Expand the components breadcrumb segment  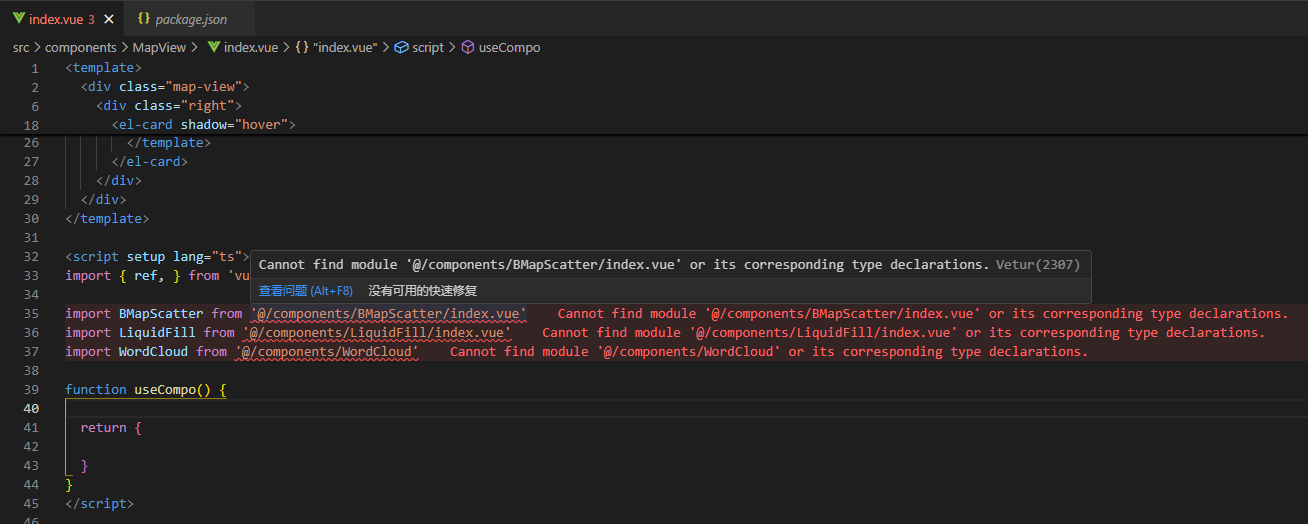pyautogui.click(x=81, y=47)
